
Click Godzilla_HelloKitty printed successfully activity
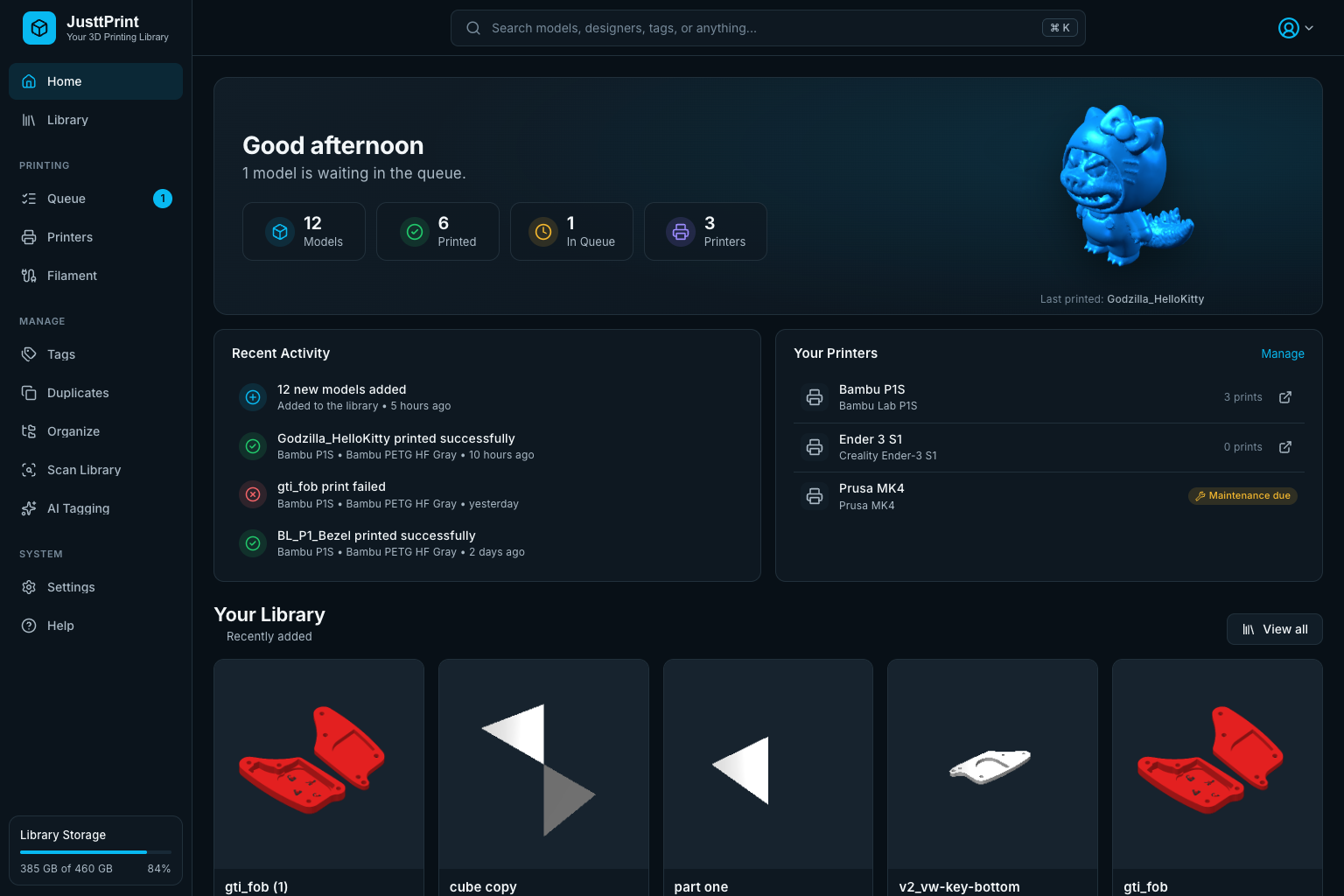click(487, 446)
